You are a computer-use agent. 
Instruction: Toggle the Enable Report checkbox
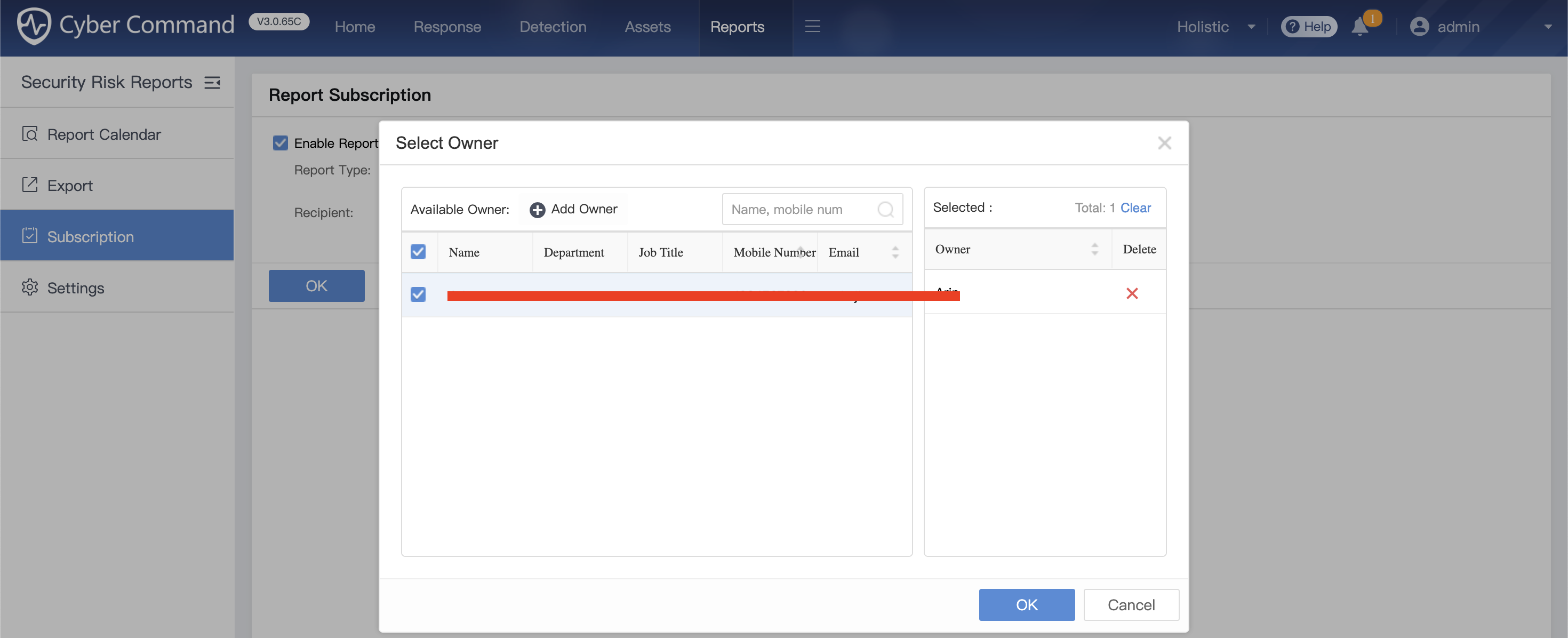[x=280, y=143]
